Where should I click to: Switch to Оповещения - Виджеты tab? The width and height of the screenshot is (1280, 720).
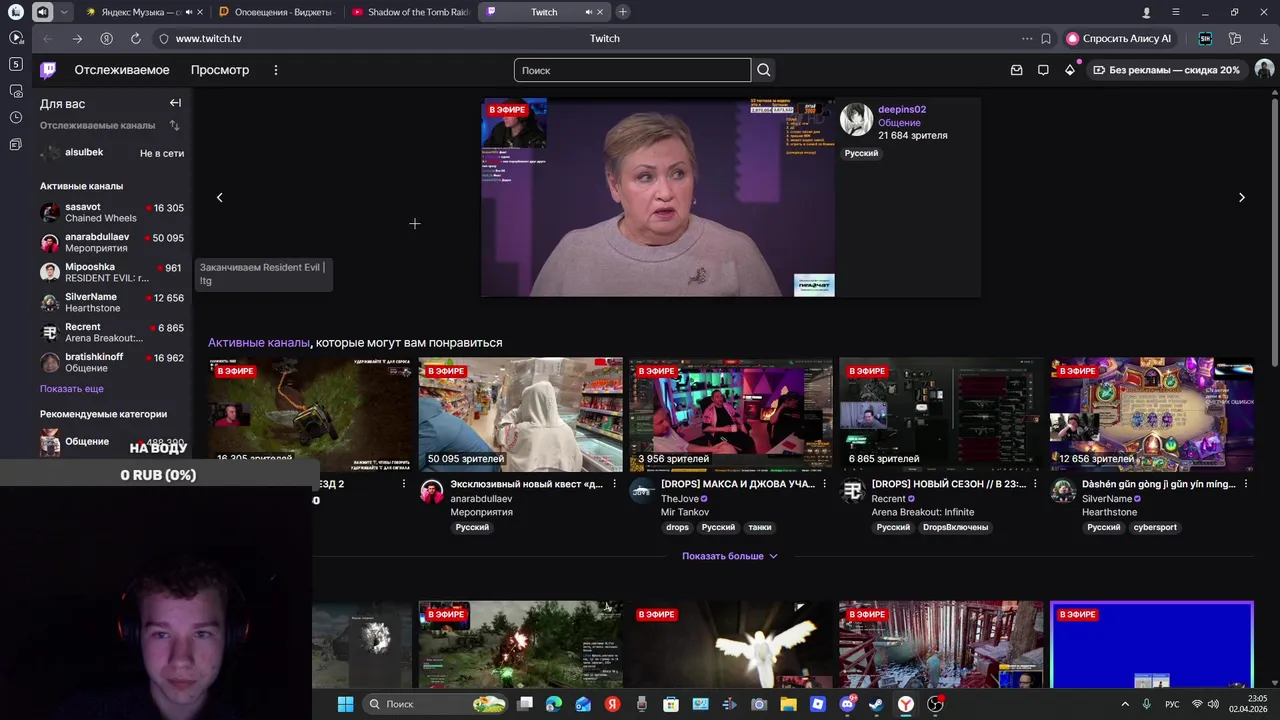(276, 12)
